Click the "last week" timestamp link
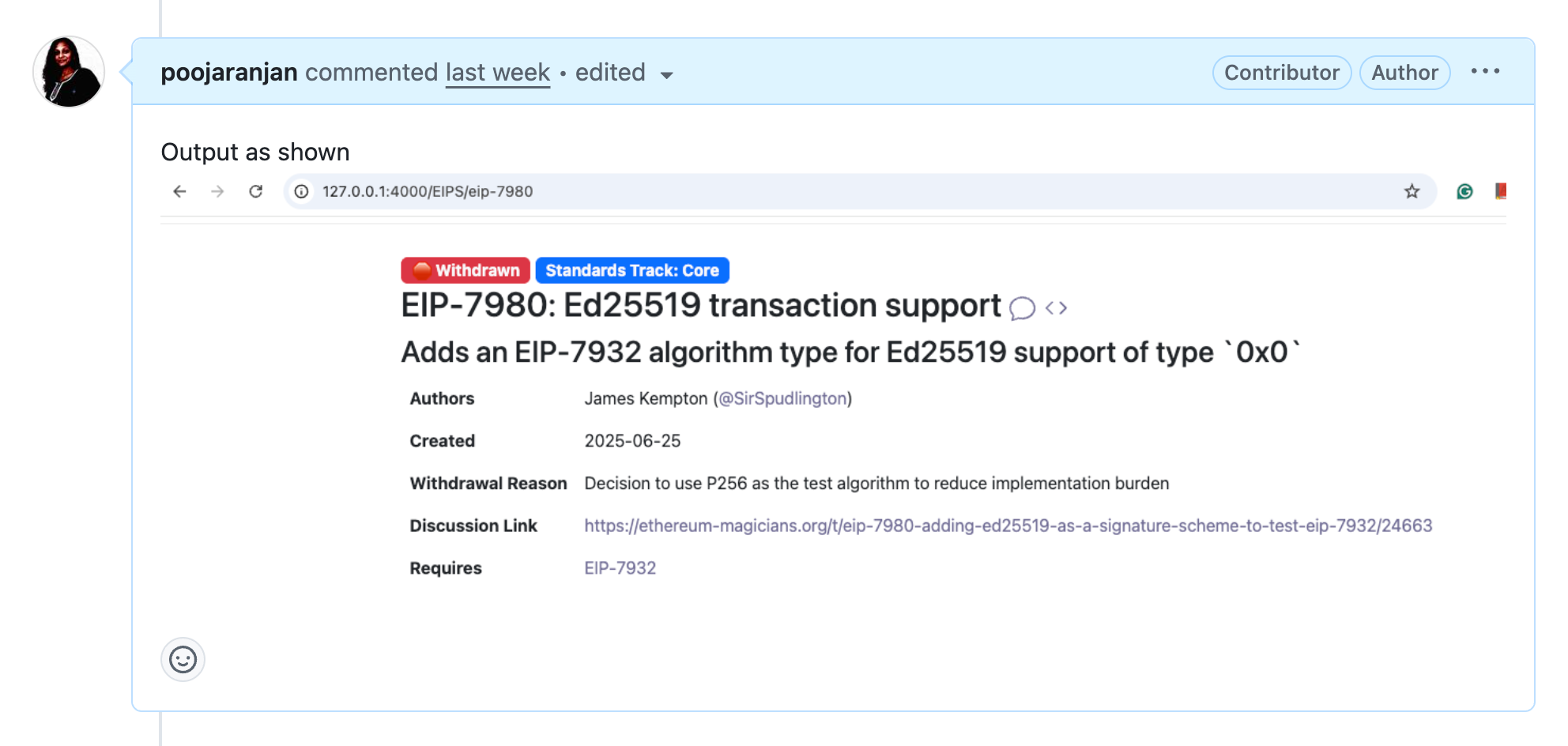The image size is (1568, 746). tap(498, 73)
